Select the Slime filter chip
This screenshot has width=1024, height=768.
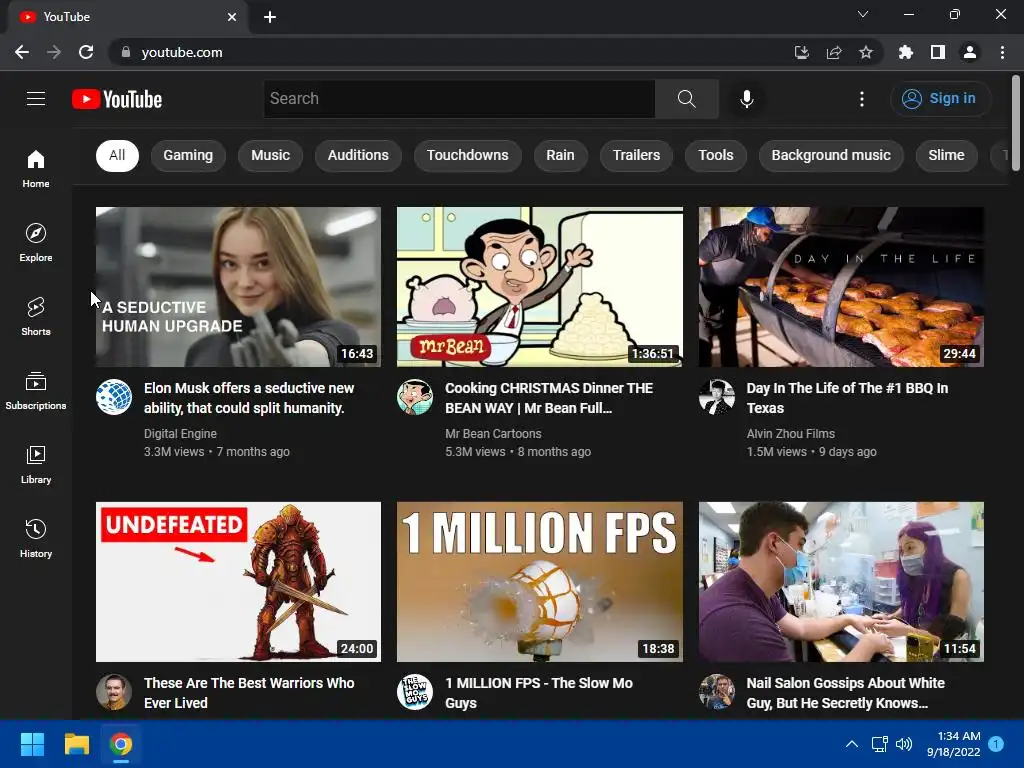point(946,155)
